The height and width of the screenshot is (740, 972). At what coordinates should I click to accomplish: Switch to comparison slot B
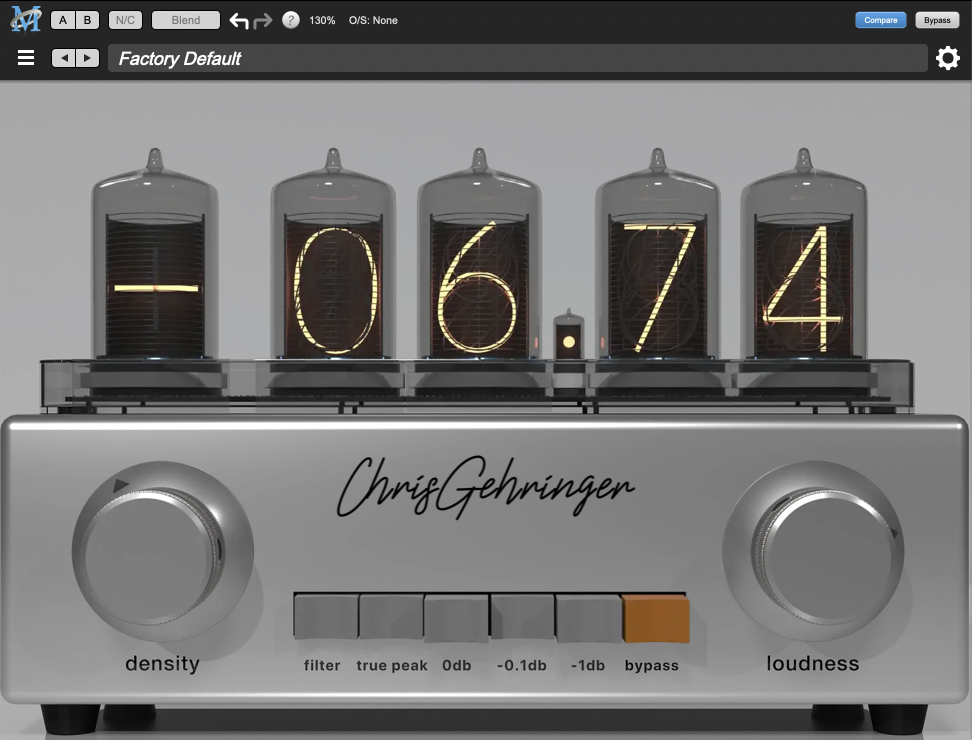tap(85, 19)
